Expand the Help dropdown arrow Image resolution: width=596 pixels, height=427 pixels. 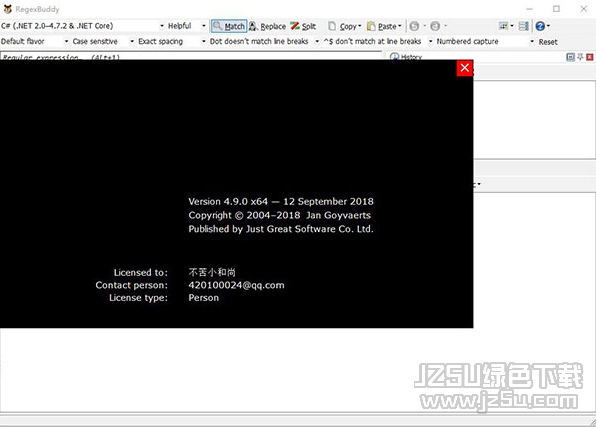pyautogui.click(x=548, y=26)
